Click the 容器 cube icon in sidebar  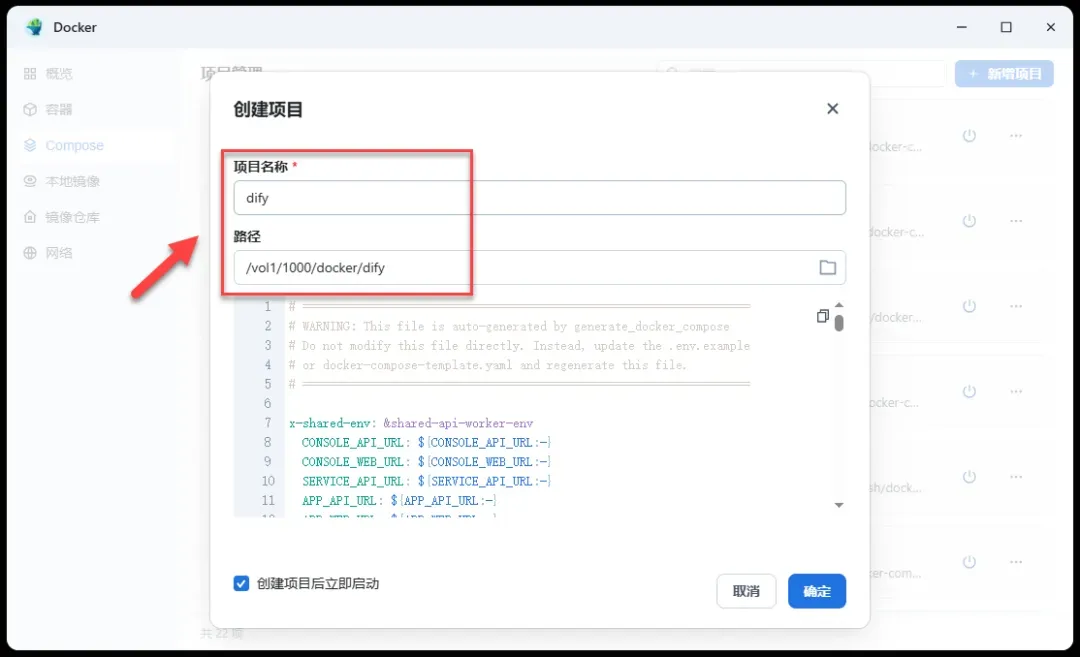[x=30, y=110]
